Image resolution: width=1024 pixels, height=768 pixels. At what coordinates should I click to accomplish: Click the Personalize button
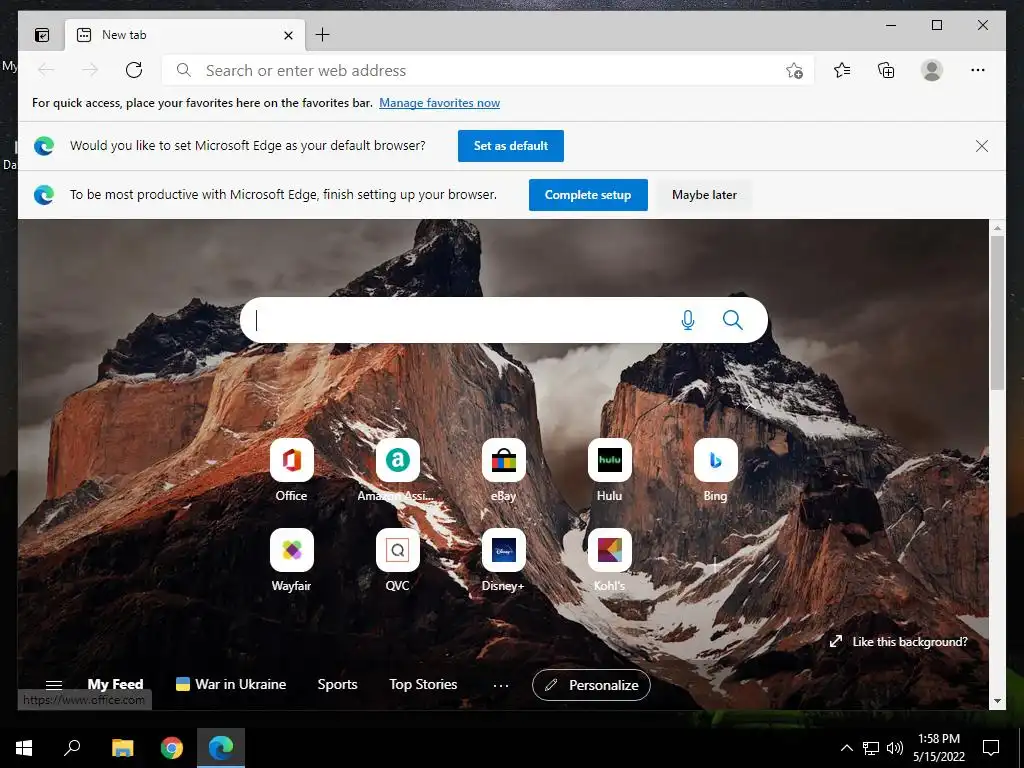pos(591,685)
